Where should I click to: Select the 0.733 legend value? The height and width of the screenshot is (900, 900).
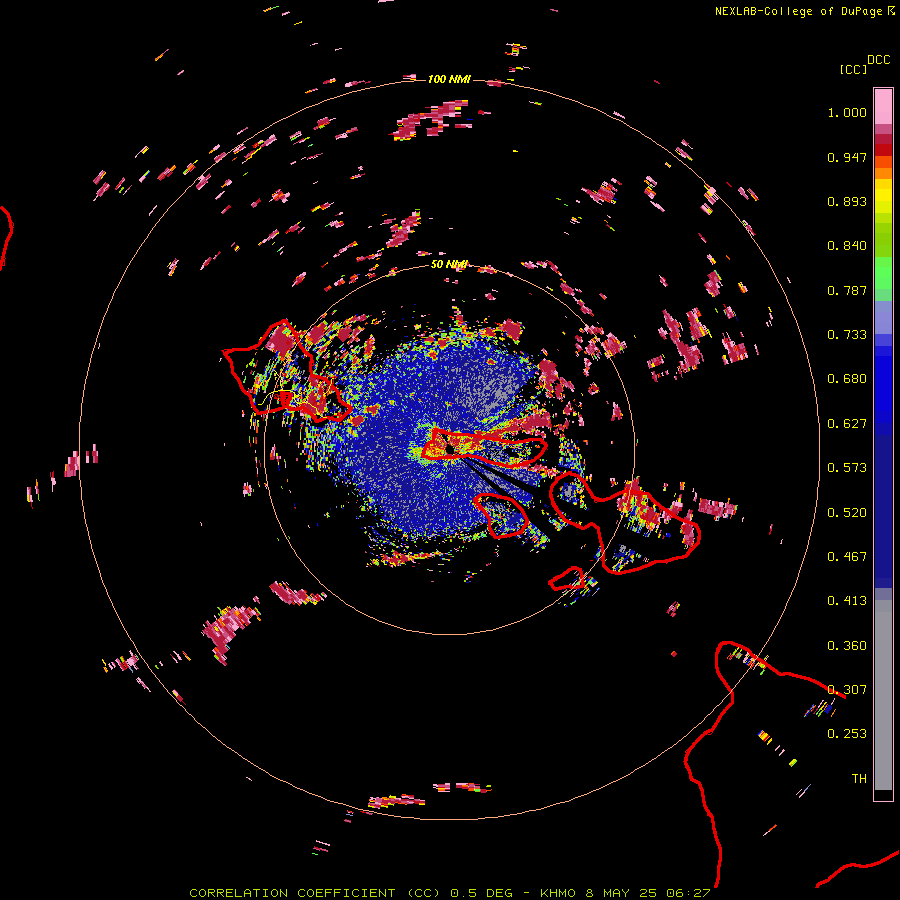847,335
